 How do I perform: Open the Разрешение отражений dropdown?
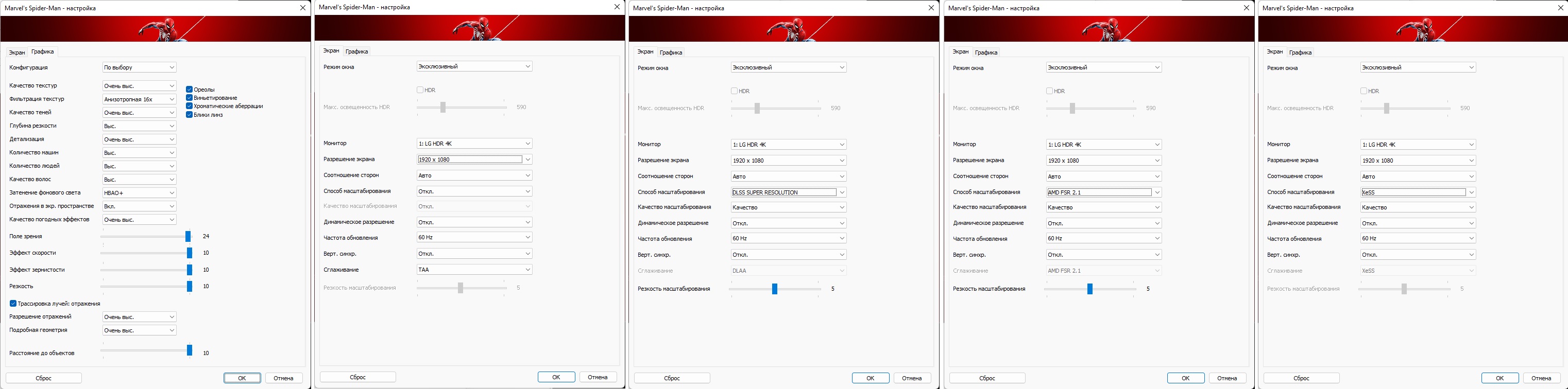(x=140, y=316)
